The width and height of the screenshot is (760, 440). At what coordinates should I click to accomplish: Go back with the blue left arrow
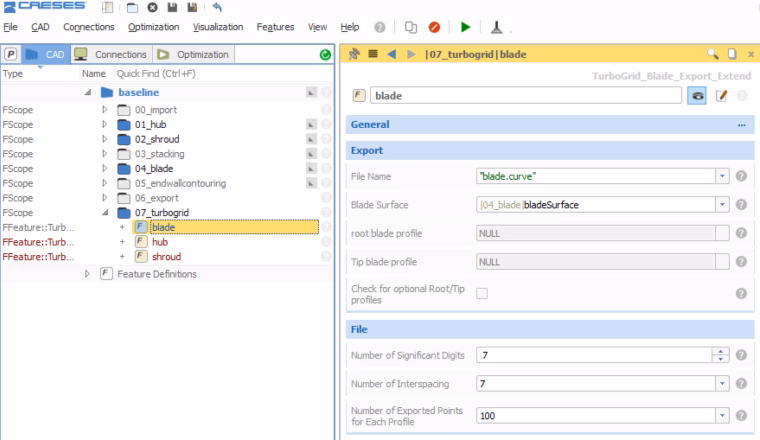click(392, 54)
